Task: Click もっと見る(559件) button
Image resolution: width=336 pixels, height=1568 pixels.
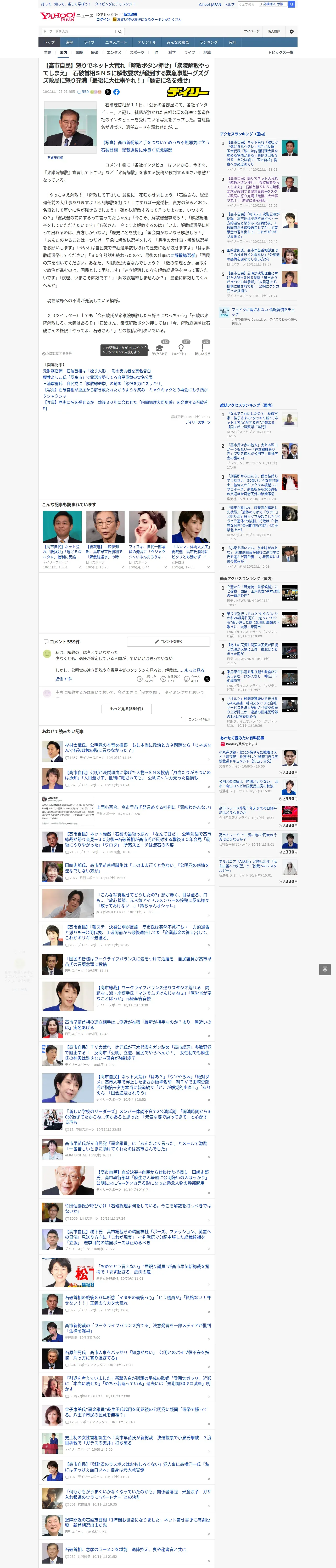Action: tap(126, 708)
